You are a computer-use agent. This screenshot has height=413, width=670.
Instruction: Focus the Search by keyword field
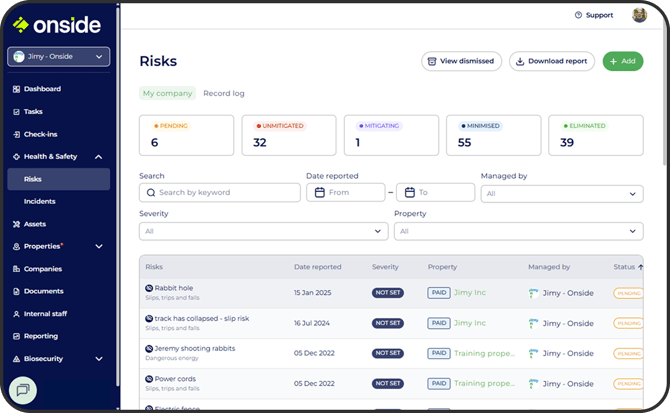[220, 192]
